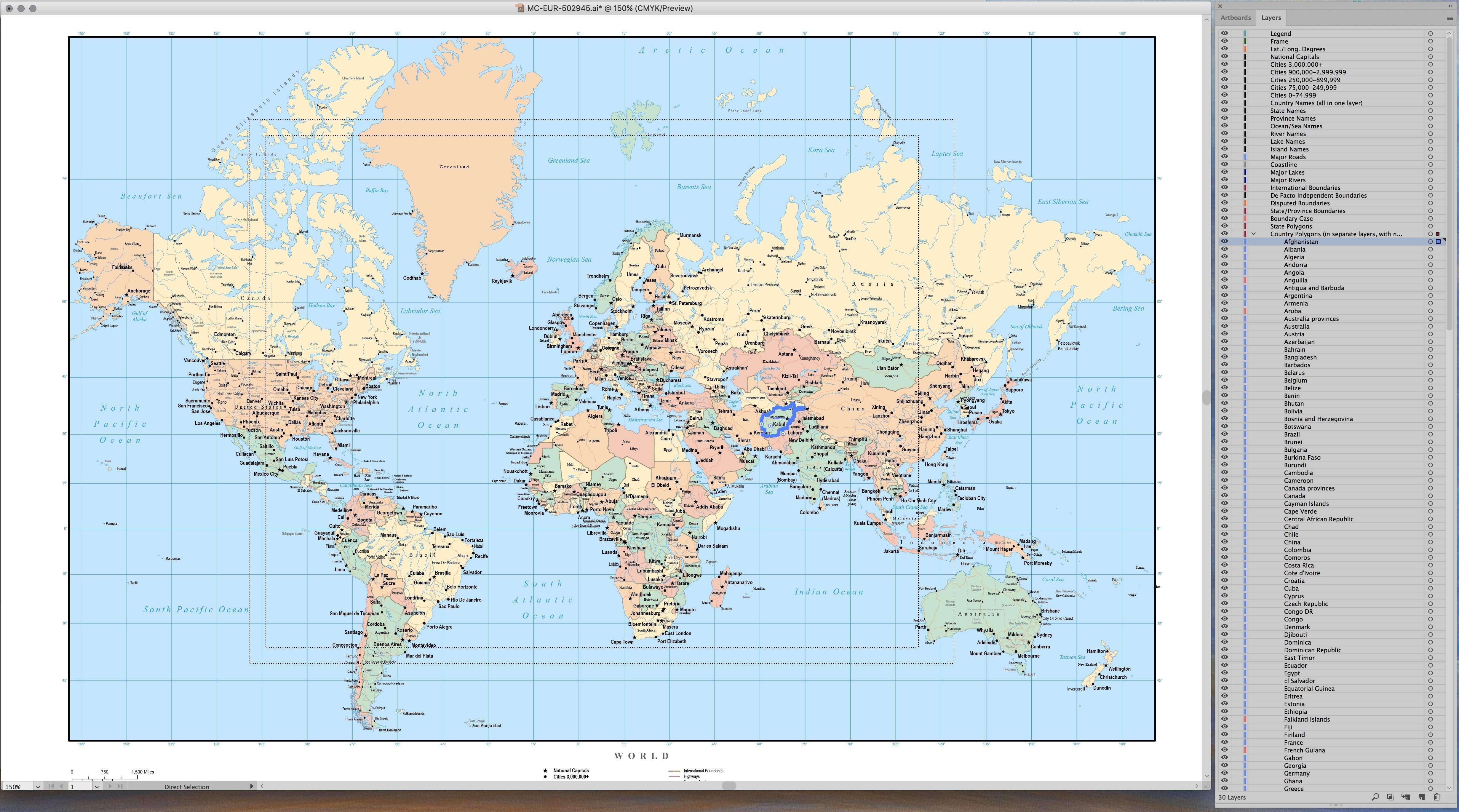Select the Cities 900,000–2,999,999 layer
The image size is (1459, 812).
1332,72
